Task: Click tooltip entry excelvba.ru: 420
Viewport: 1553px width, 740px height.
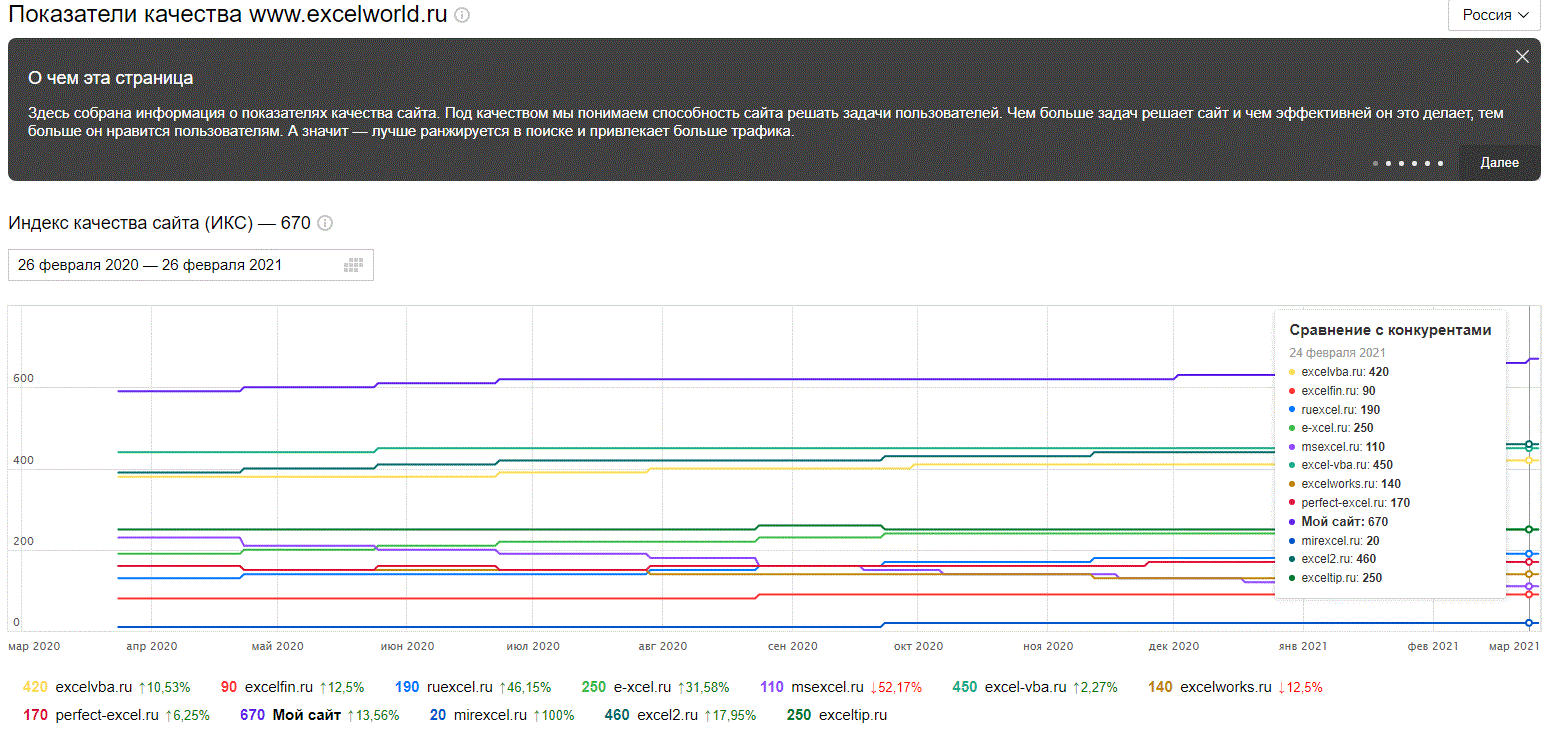Action: (1339, 372)
